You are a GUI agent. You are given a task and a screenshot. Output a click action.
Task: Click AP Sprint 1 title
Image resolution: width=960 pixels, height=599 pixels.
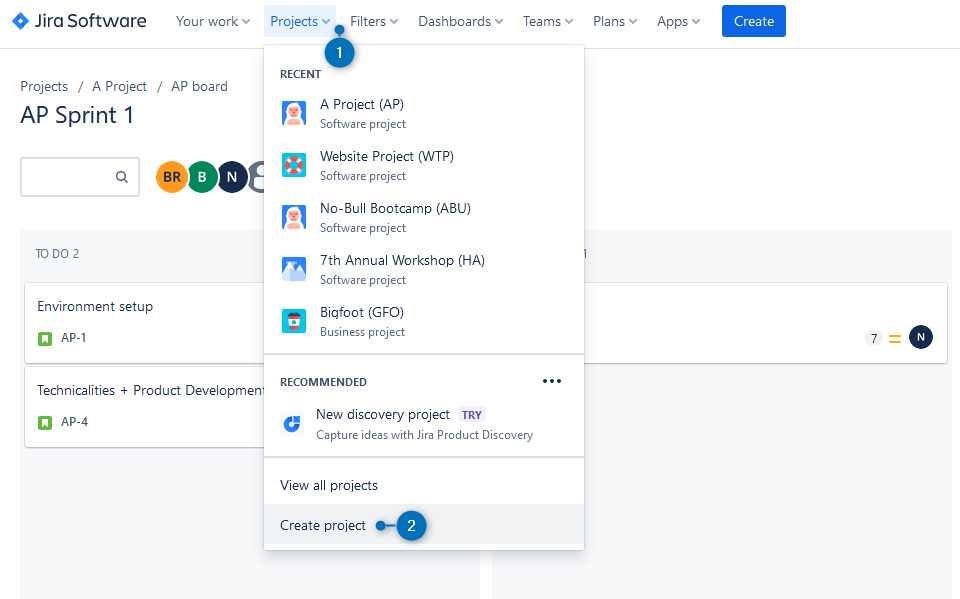coord(77,115)
